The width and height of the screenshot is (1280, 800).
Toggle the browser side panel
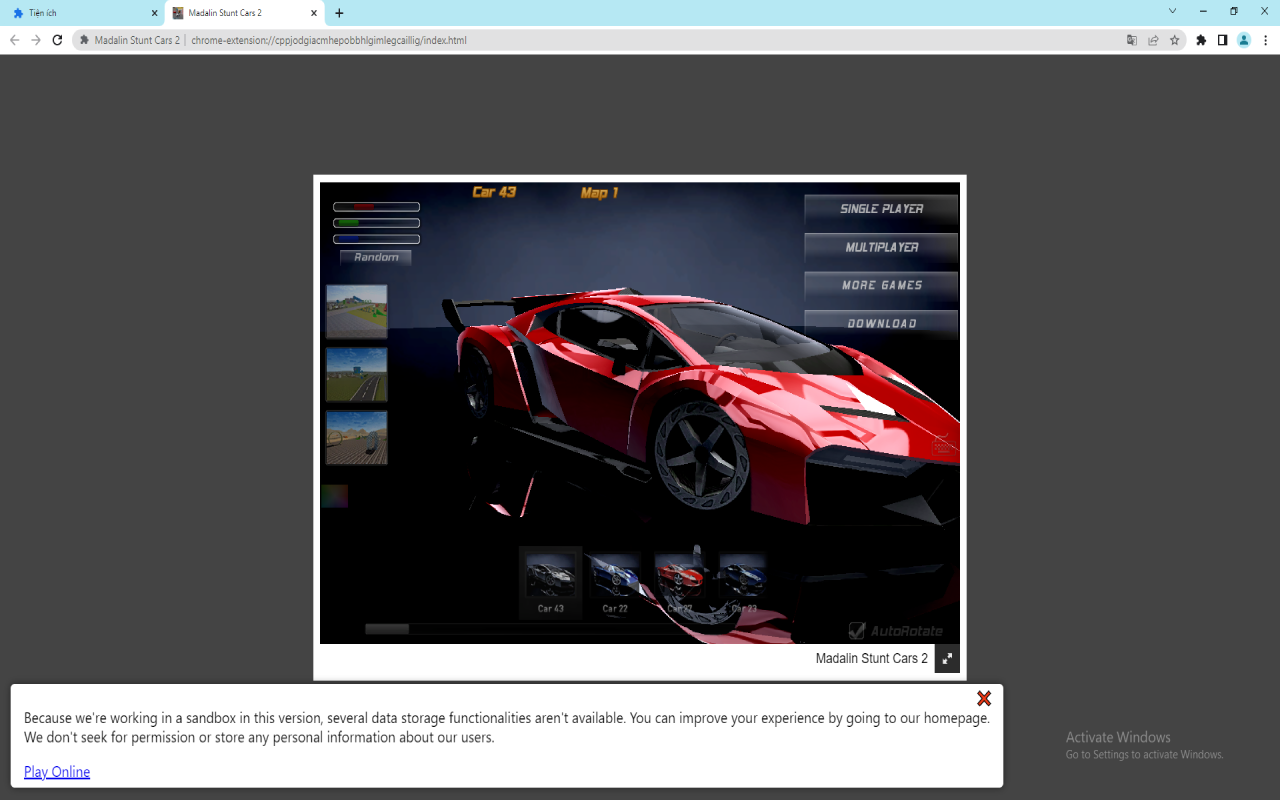(x=1222, y=40)
